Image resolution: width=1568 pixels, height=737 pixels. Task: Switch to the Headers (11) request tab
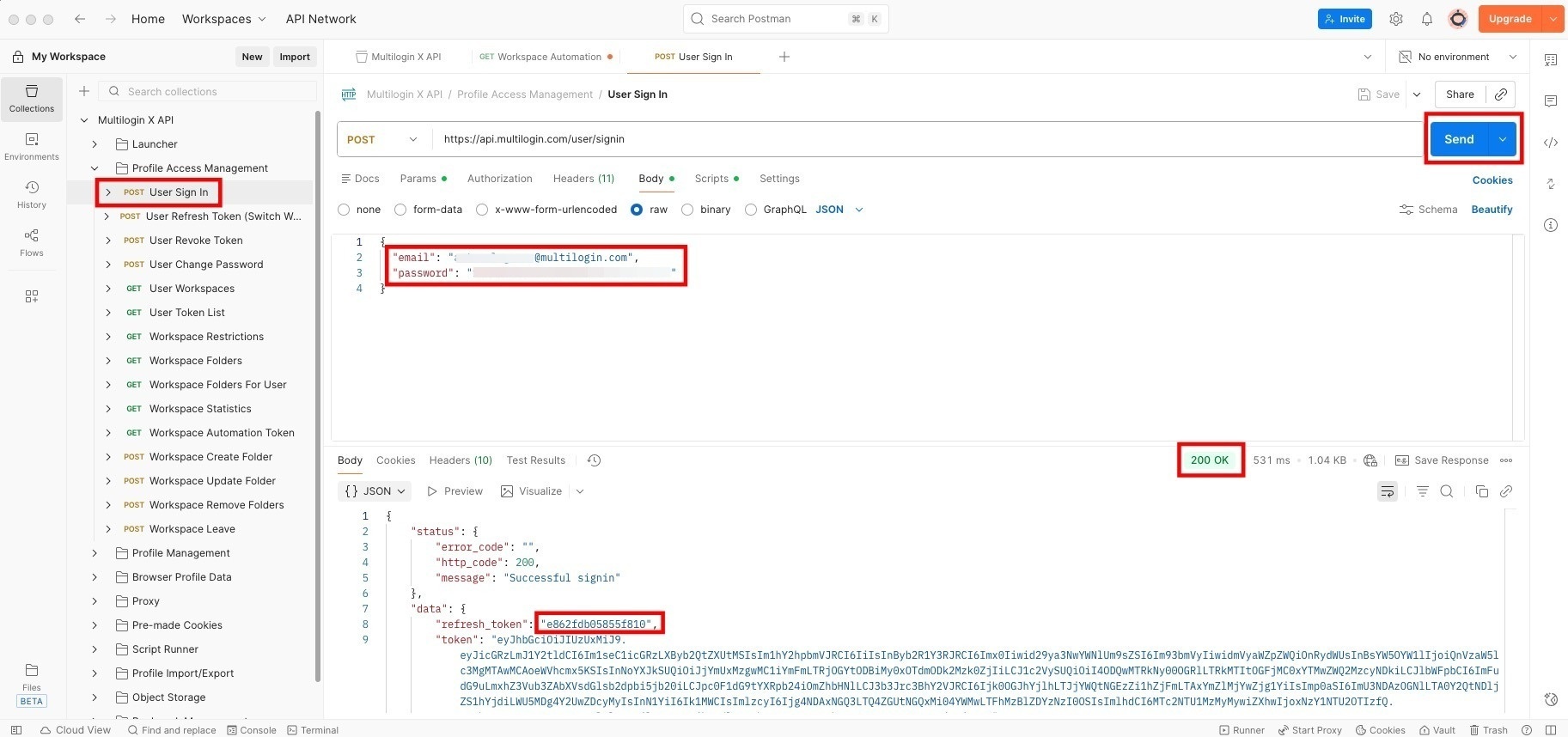tap(583, 179)
